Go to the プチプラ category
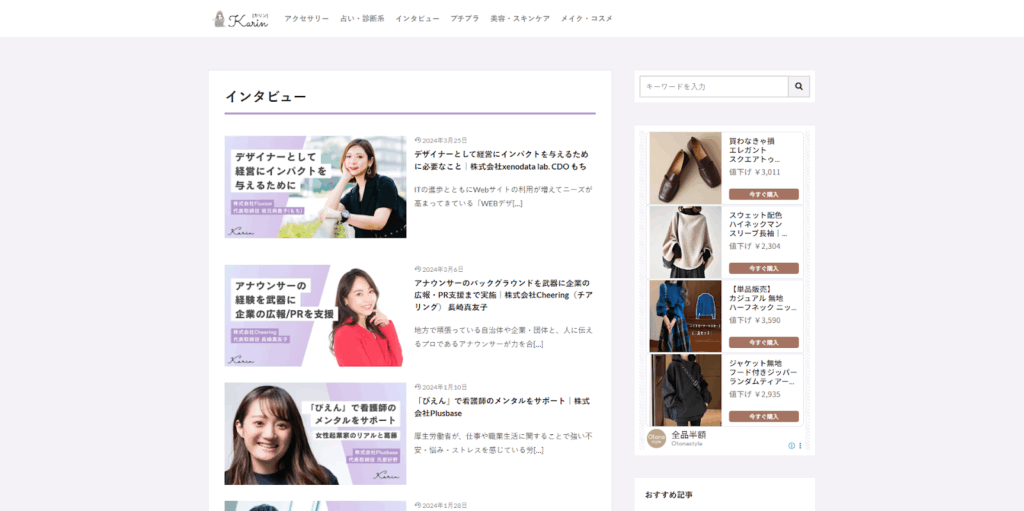This screenshot has height=511, width=1024. pos(464,19)
